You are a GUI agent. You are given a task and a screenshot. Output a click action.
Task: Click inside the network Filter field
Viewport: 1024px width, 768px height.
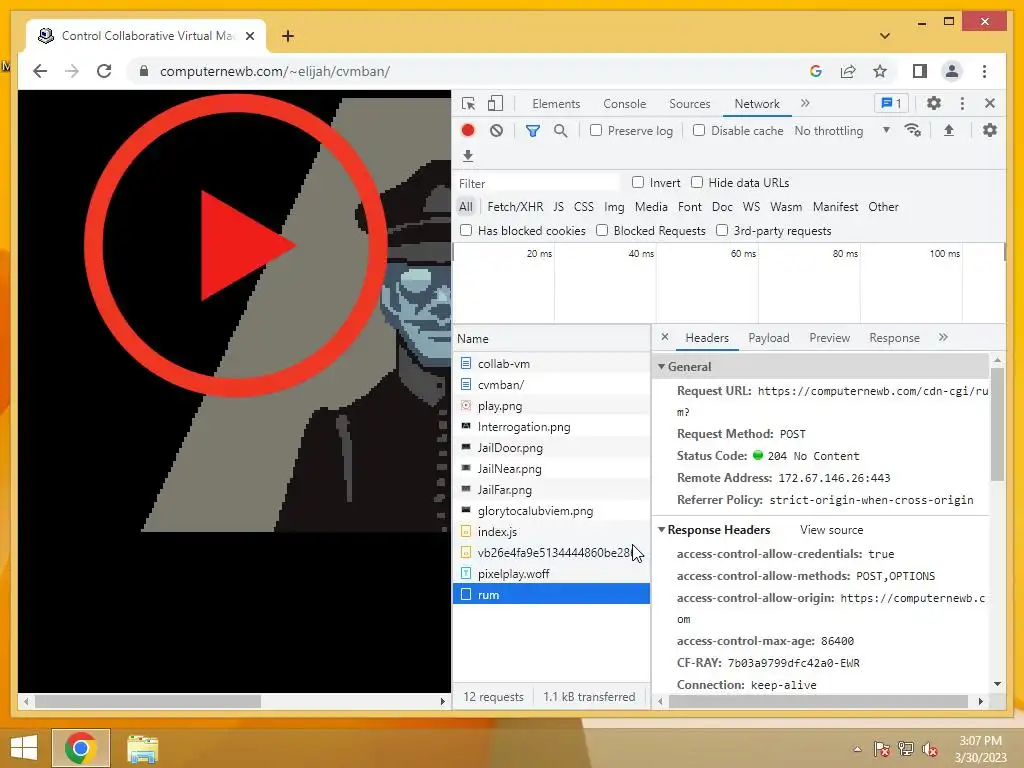pos(538,184)
